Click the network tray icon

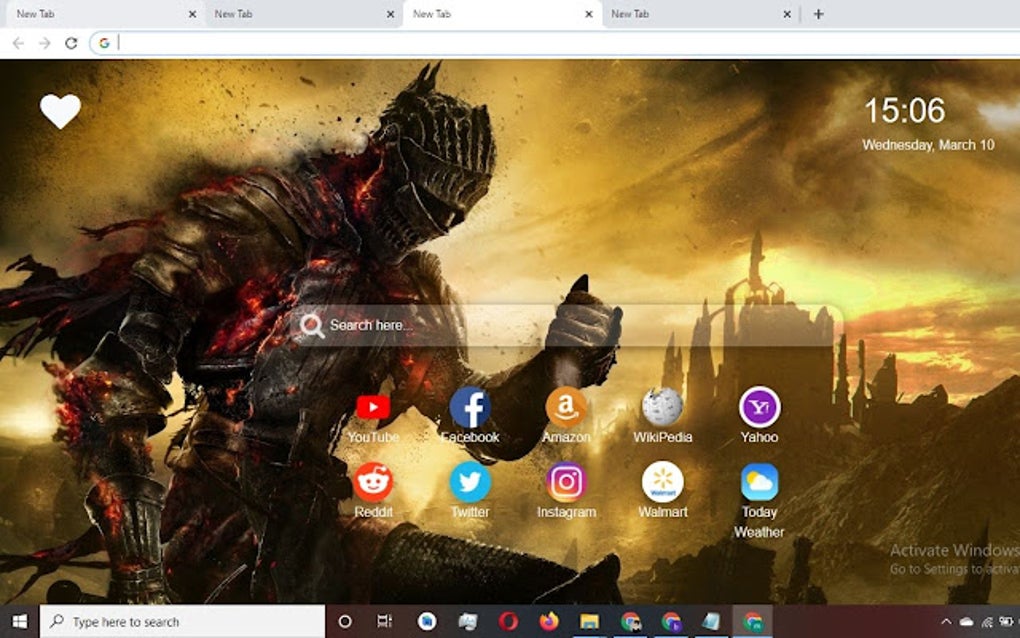[987, 622]
